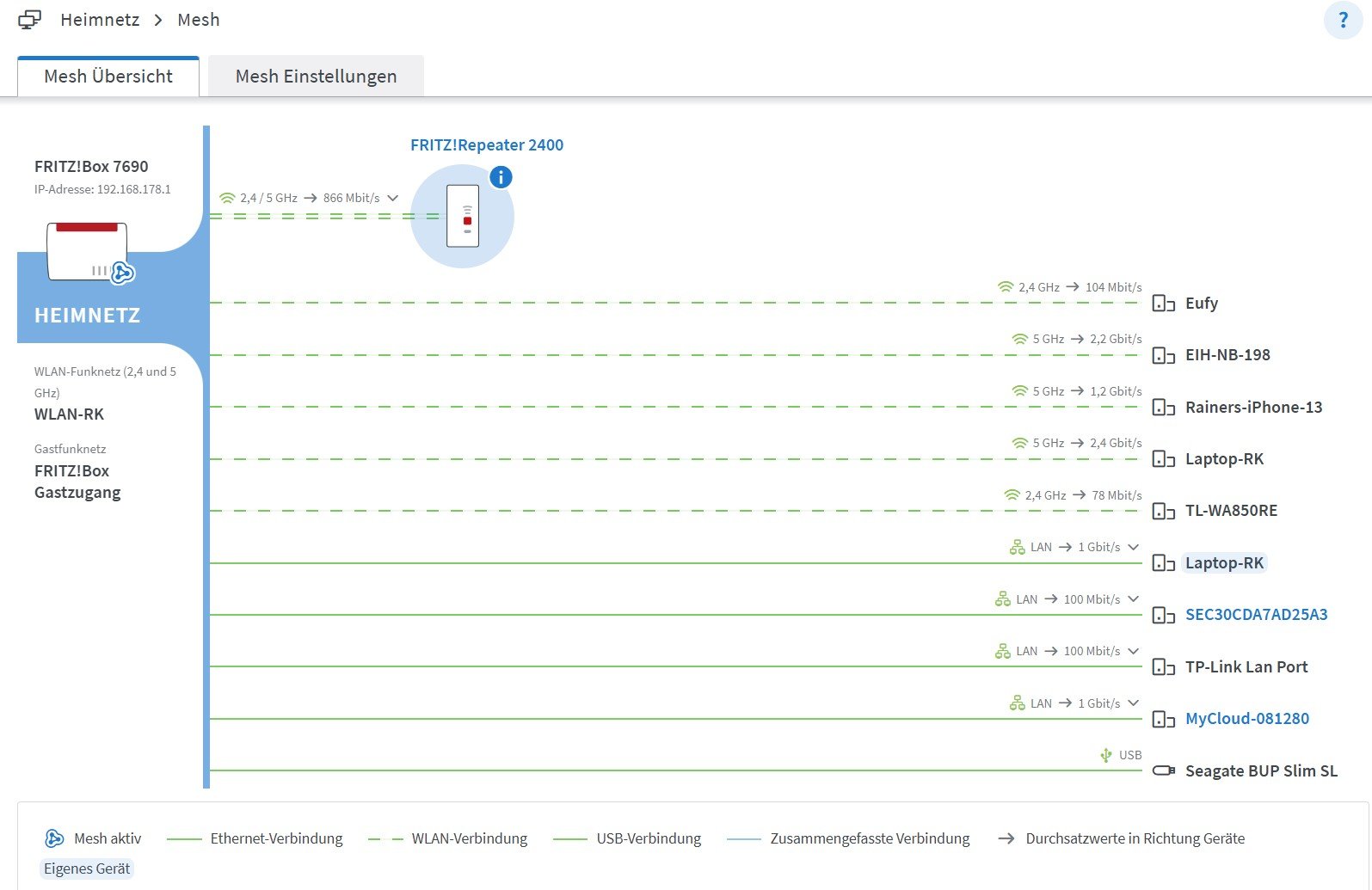The height and width of the screenshot is (890, 1372).
Task: Click the FRITZ!Box Gastzugang guest network
Action: [77, 482]
